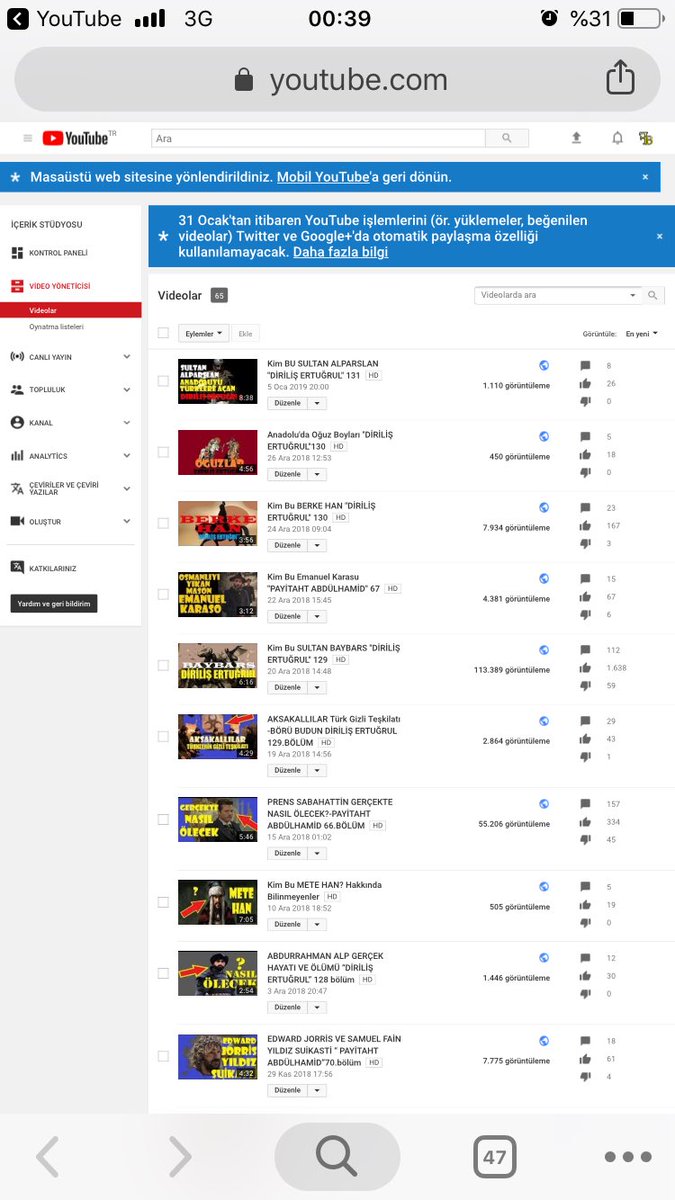Open the channel avatar account menu
The height and width of the screenshot is (1200, 675).
[646, 138]
